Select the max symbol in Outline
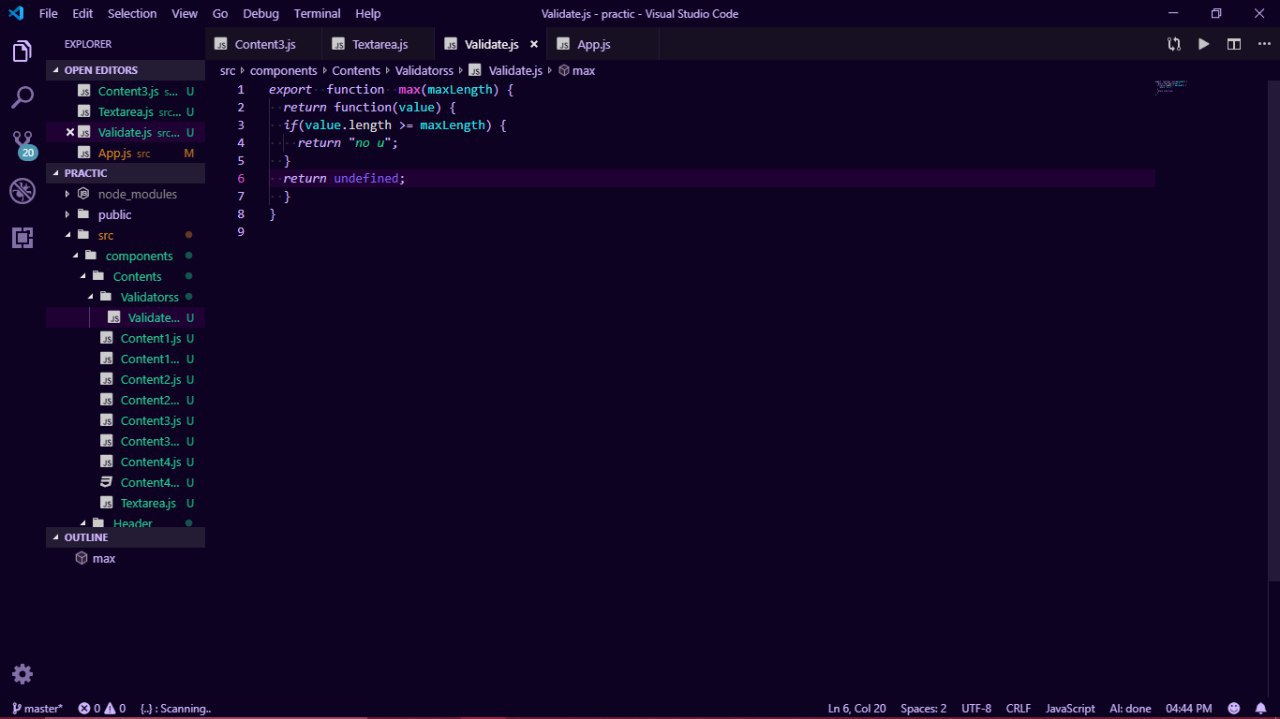This screenshot has width=1280, height=719. (x=104, y=558)
